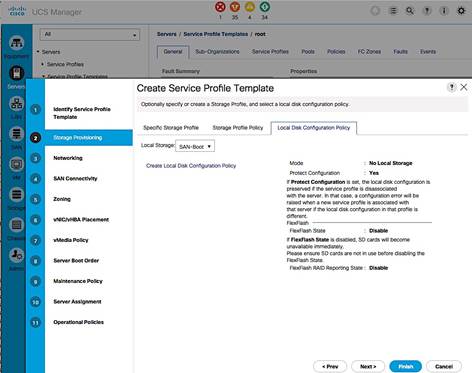Go to Networking wizard step

click(x=68, y=158)
